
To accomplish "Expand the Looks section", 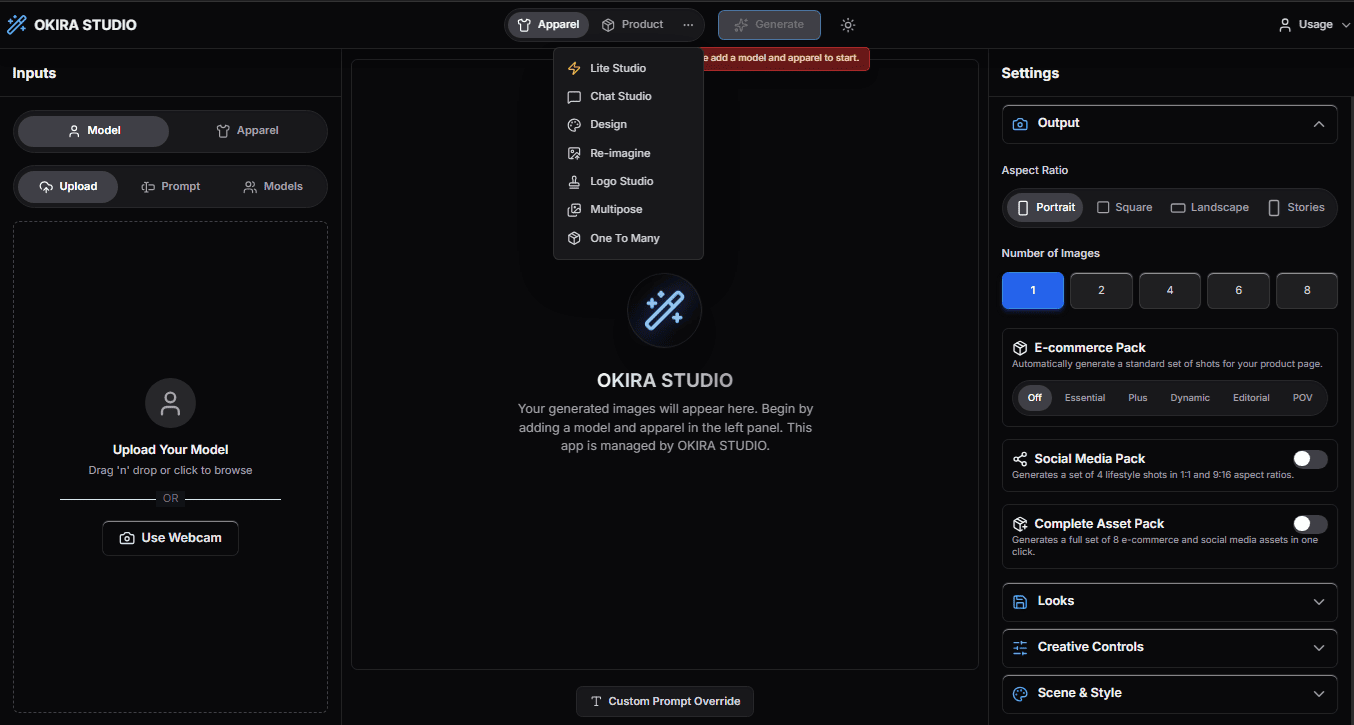I will 1169,602.
